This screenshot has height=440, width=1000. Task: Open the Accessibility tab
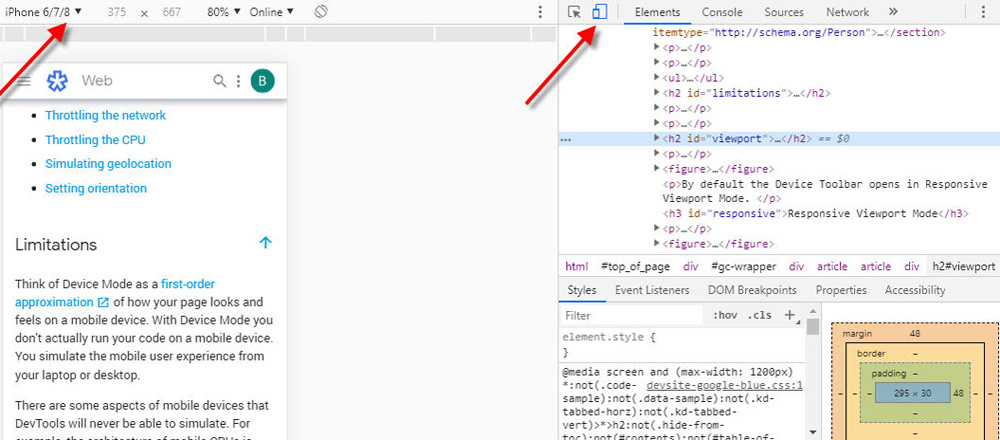pos(915,290)
